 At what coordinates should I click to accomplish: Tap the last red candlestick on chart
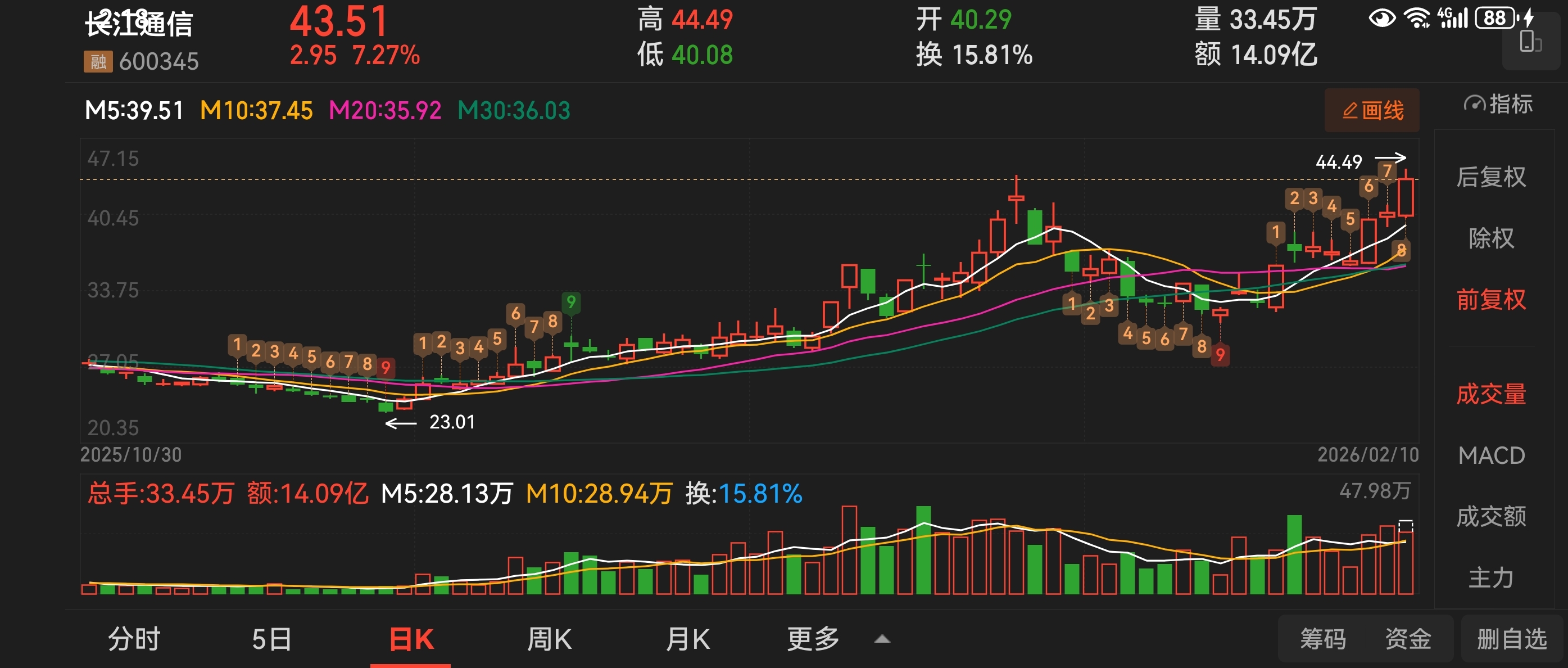click(1406, 197)
